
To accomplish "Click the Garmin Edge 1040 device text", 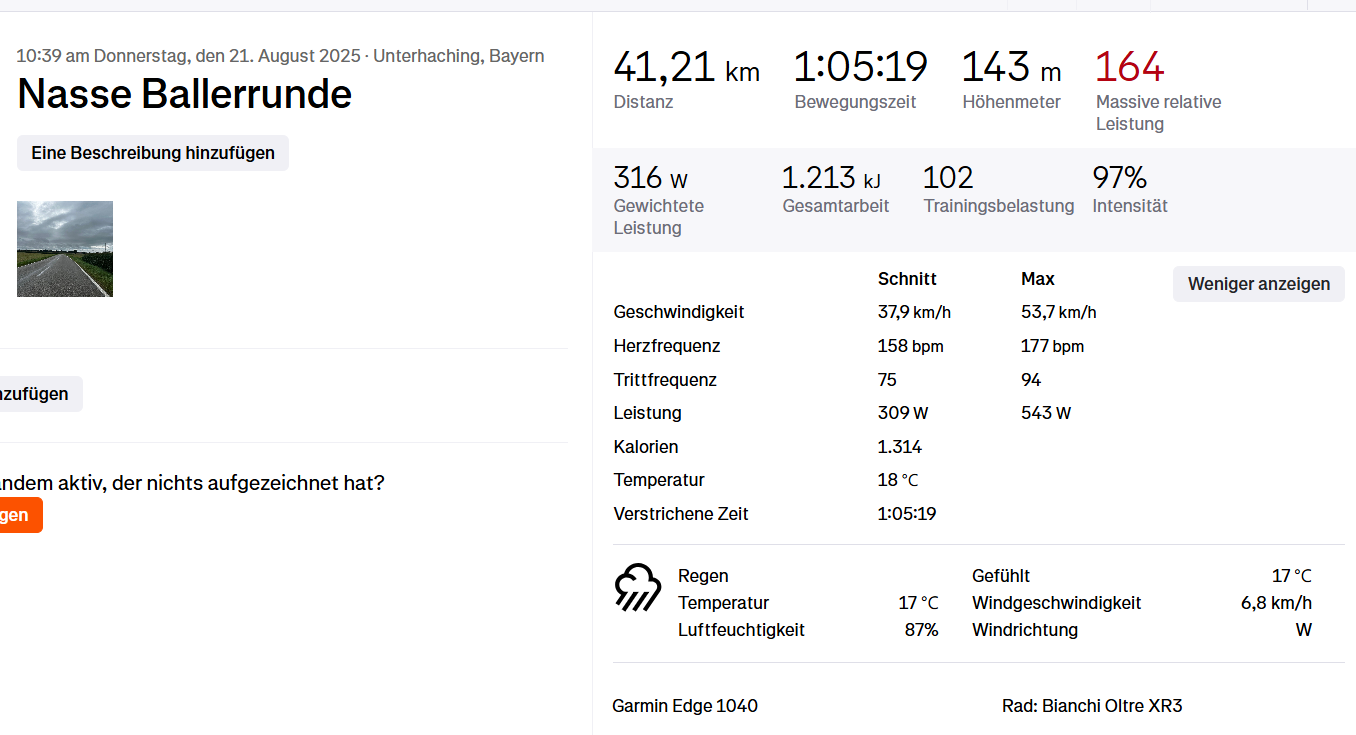I will tap(685, 706).
